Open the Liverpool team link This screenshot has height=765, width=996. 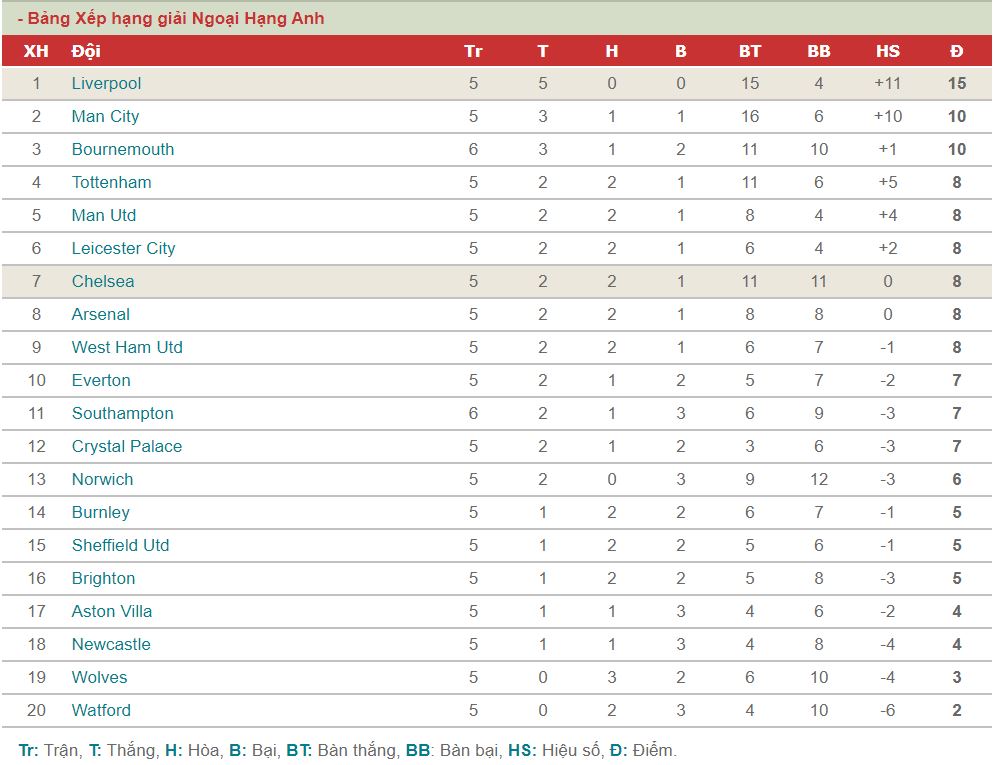click(106, 83)
